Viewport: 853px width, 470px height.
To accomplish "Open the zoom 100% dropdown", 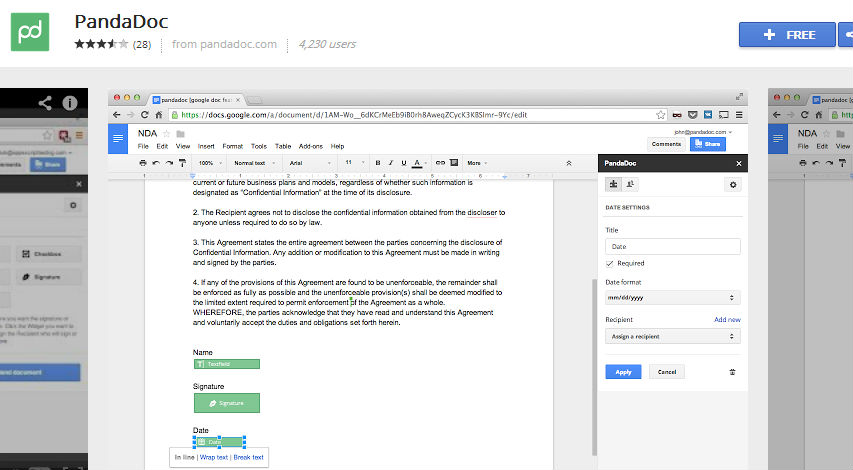I will coord(210,163).
